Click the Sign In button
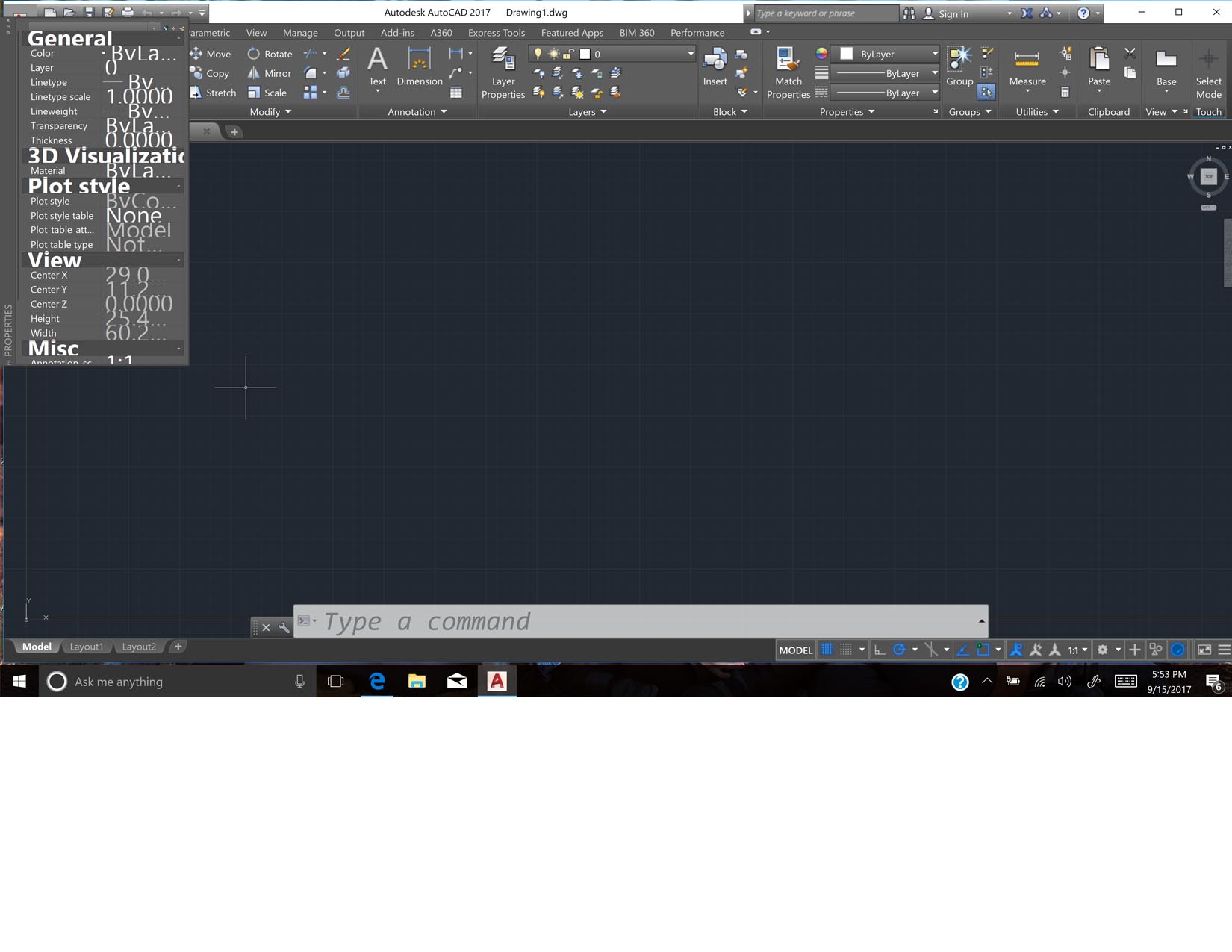1232x952 pixels. coord(946,13)
